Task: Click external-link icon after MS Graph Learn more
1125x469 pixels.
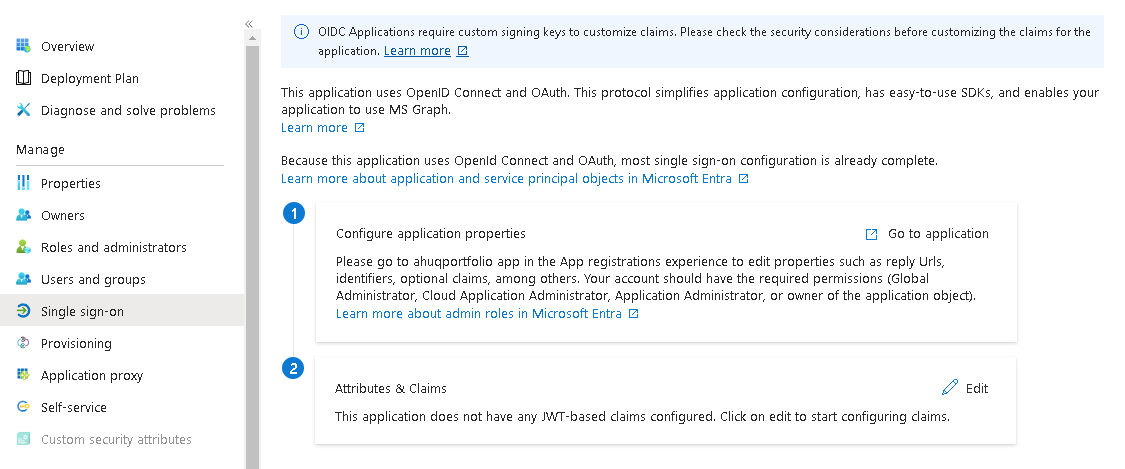Action: pyautogui.click(x=359, y=128)
